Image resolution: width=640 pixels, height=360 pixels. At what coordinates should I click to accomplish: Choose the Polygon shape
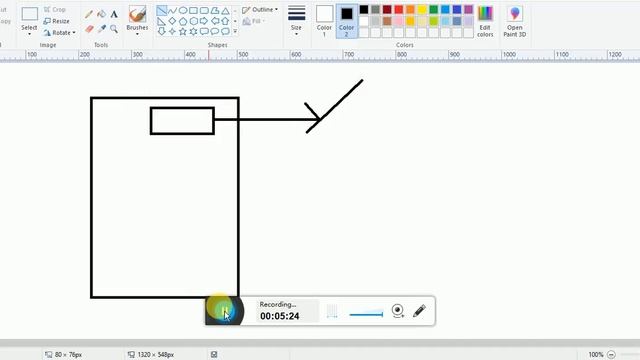tap(215, 11)
